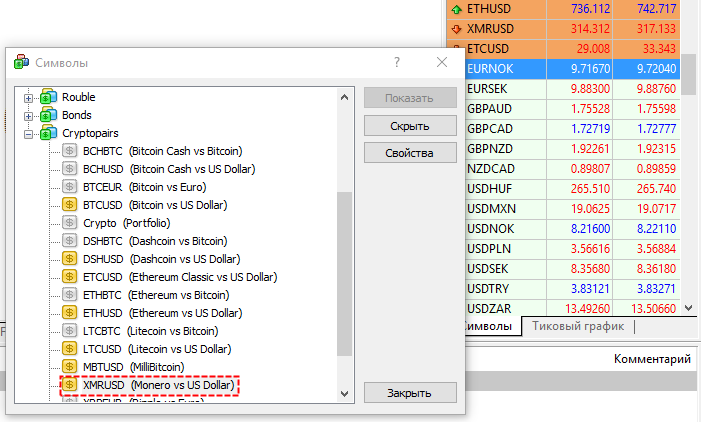Select BCHBTC (Bitcoin Cash vs Bitcoin)
Viewport: 701px width, 422px height.
click(x=163, y=151)
